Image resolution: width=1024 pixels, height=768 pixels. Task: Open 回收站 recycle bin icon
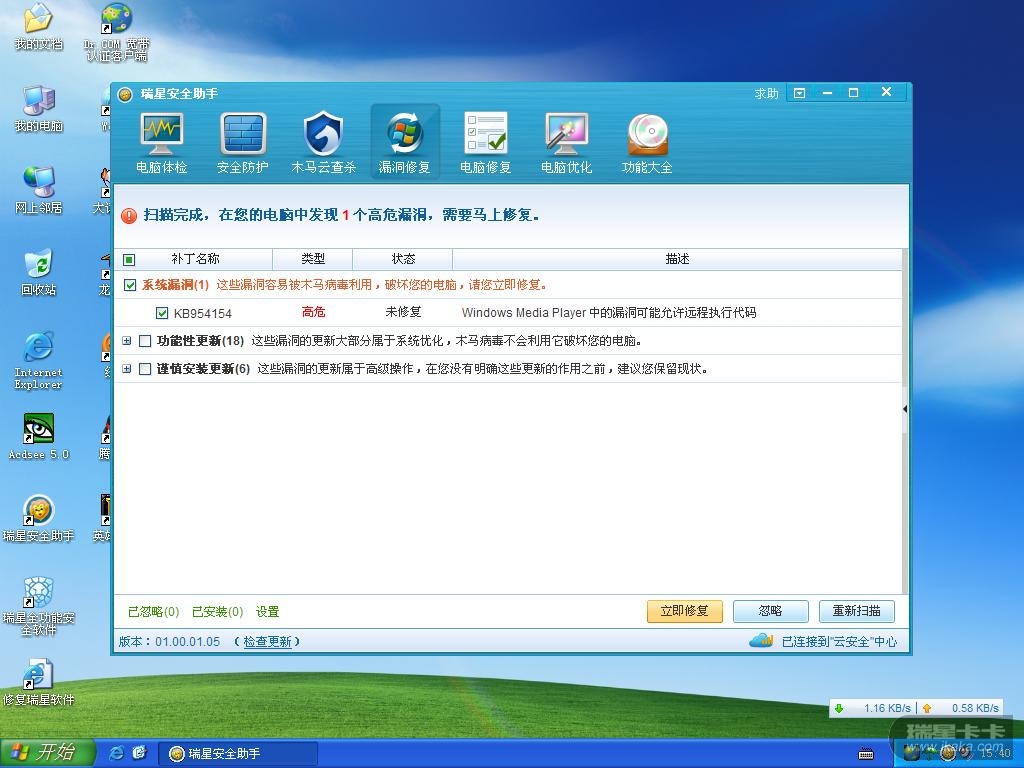point(39,272)
